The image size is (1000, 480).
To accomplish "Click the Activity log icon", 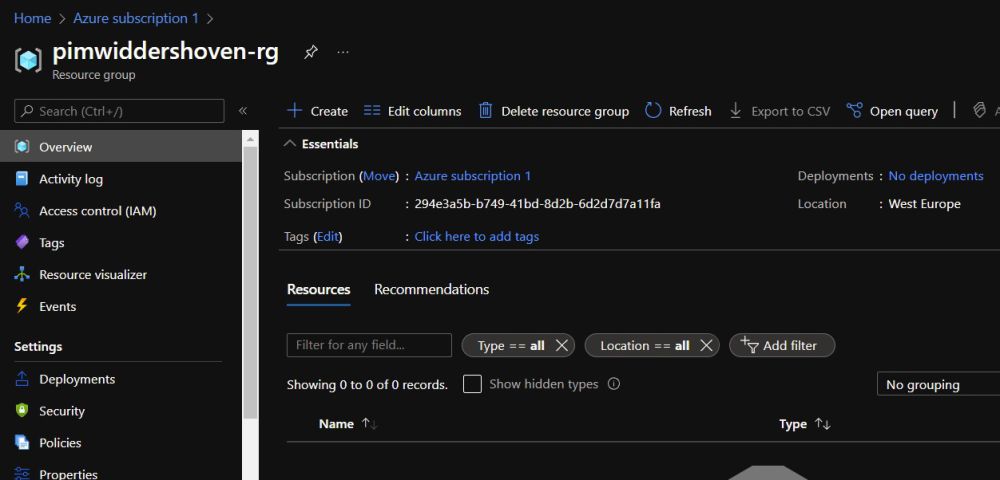I will point(22,178).
